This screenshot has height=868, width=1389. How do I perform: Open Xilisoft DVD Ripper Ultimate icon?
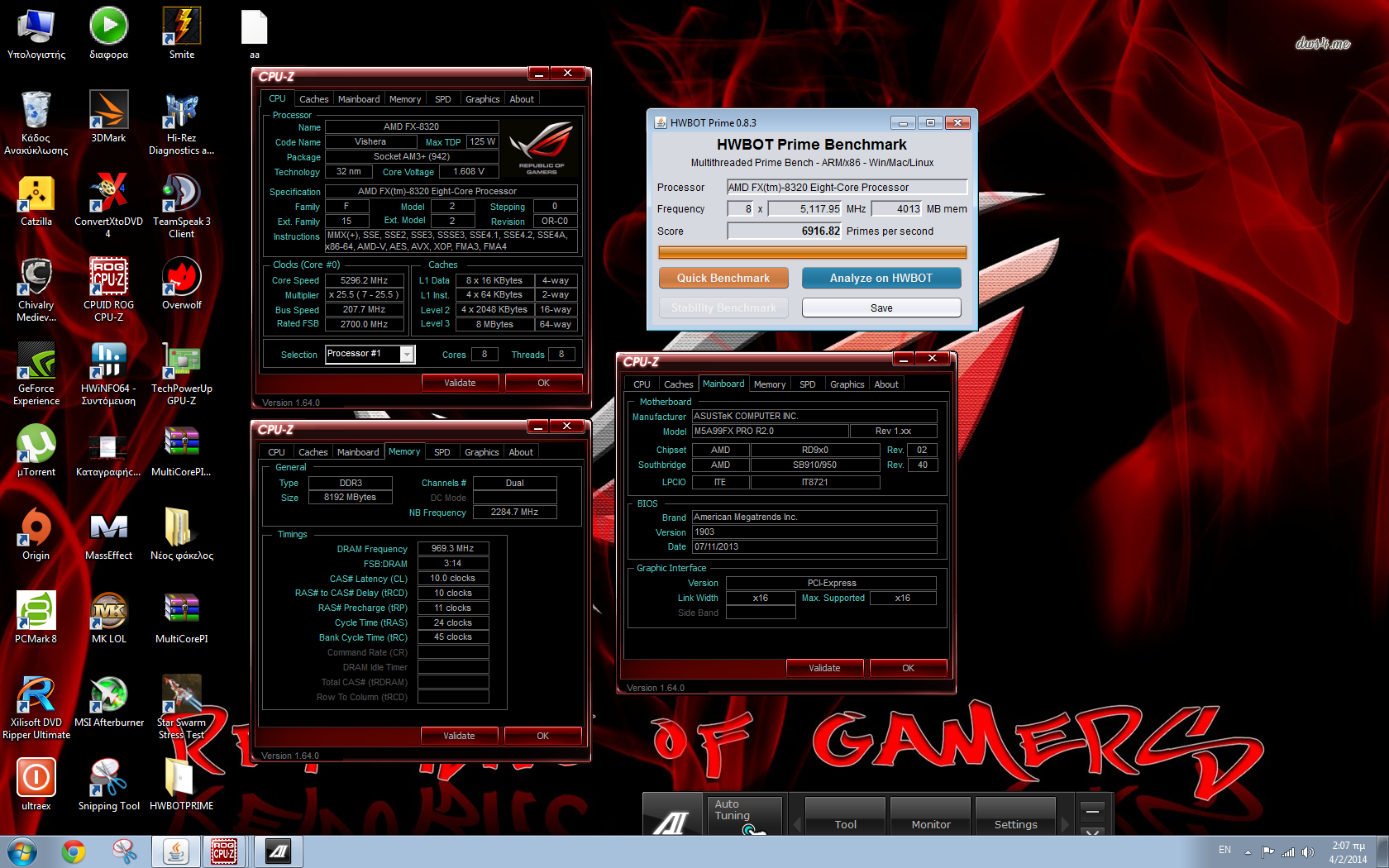[x=36, y=707]
